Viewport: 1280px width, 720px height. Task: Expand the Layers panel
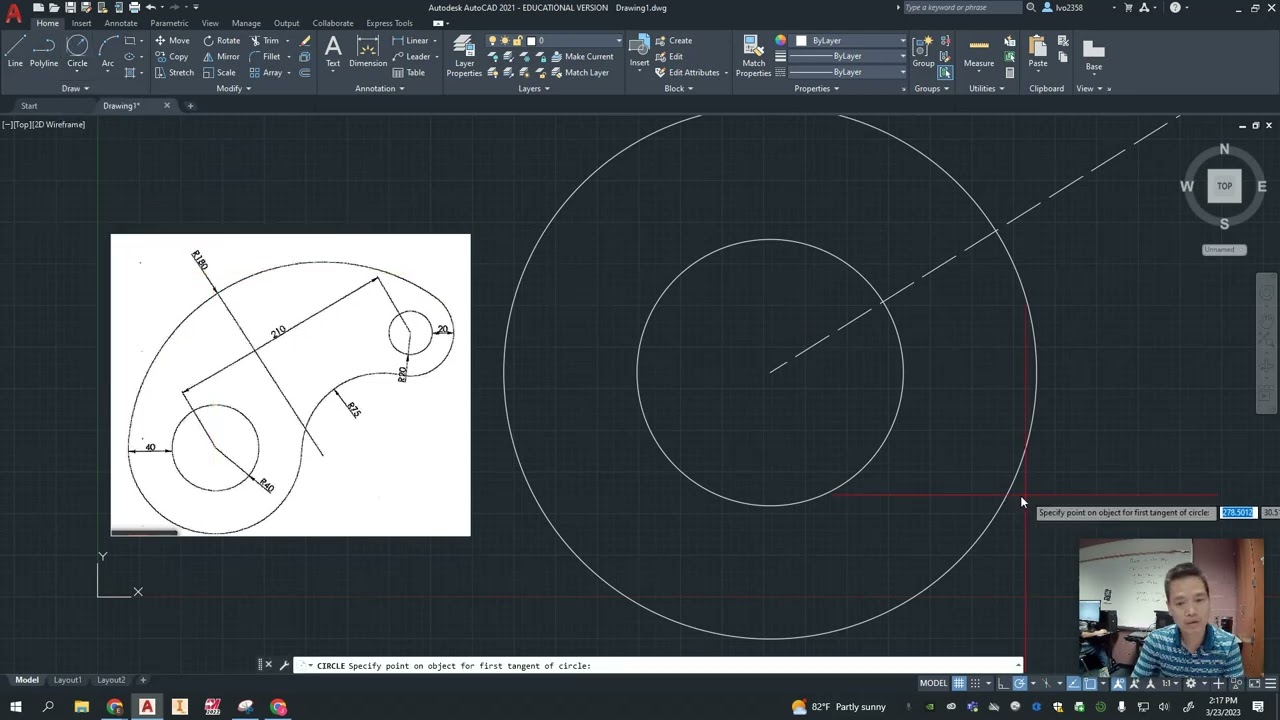pyautogui.click(x=534, y=88)
